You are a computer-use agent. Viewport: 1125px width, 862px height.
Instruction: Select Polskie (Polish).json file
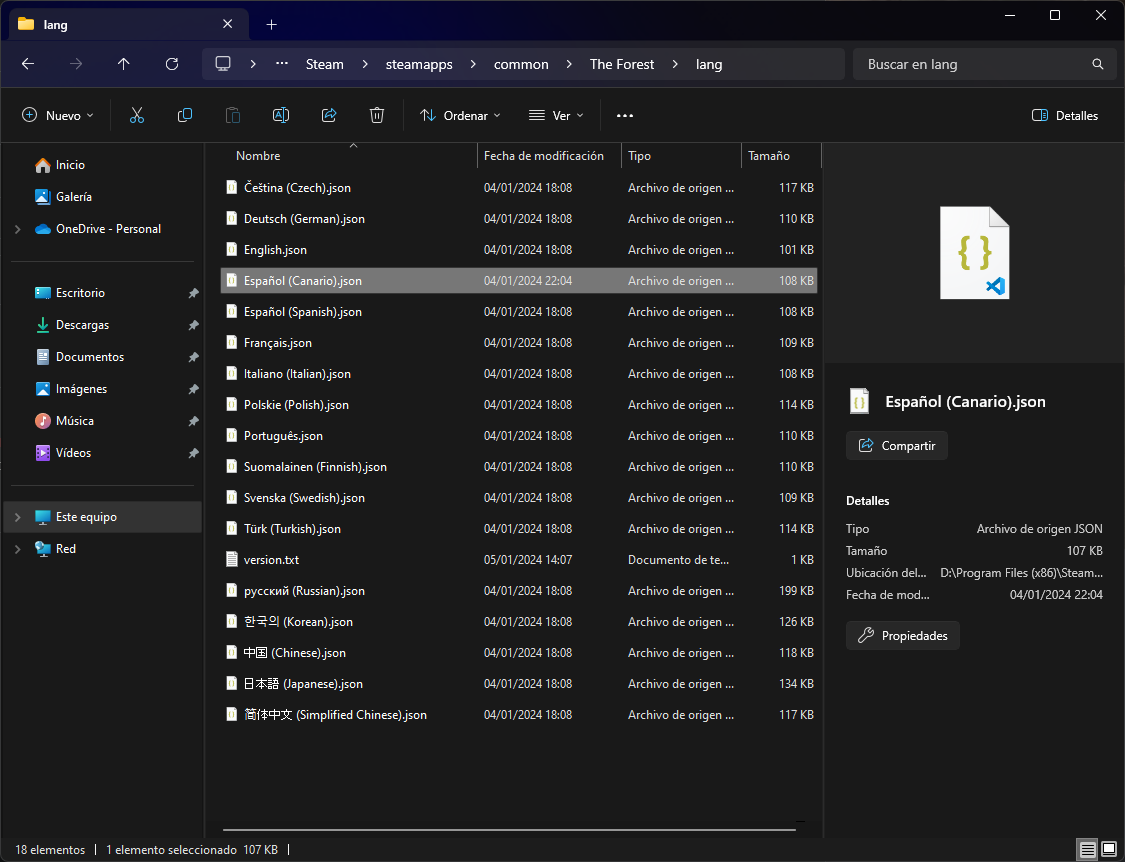[x=519, y=405]
